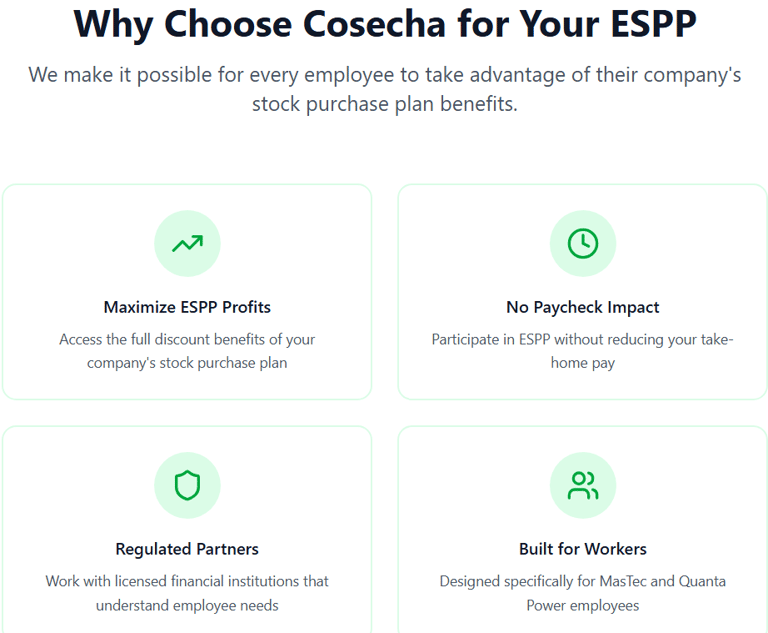Select the Built for Workers heading
The height and width of the screenshot is (633, 768).
click(582, 549)
